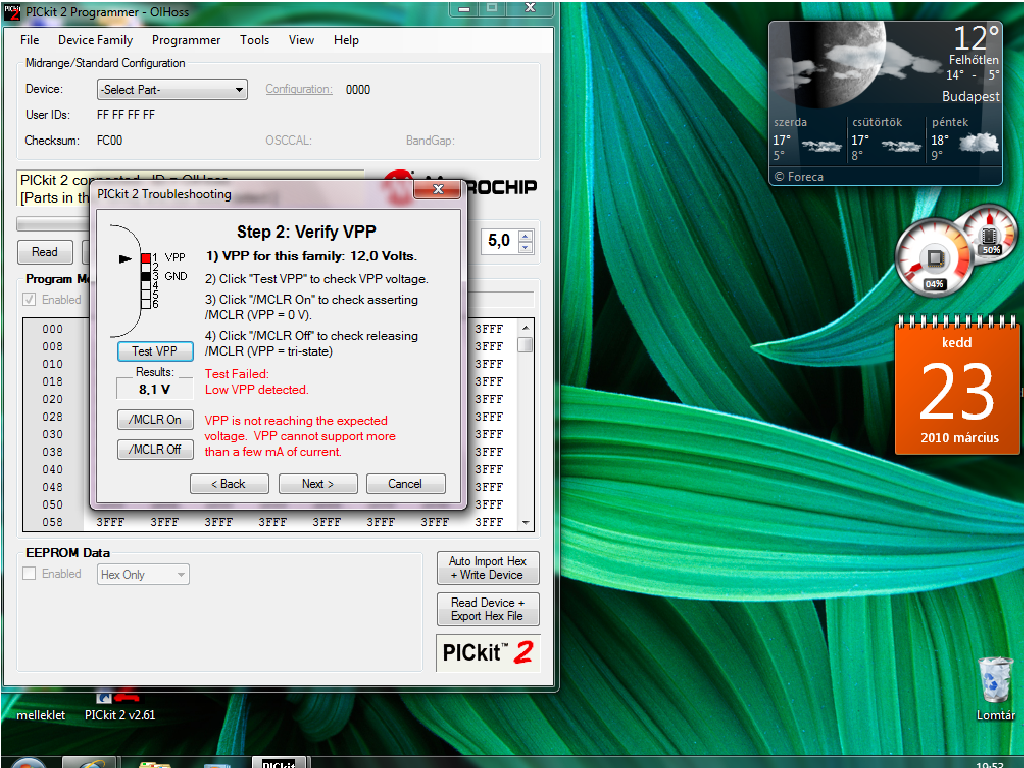The height and width of the screenshot is (768, 1024).
Task: Open the Device Family menu
Action: pos(95,40)
